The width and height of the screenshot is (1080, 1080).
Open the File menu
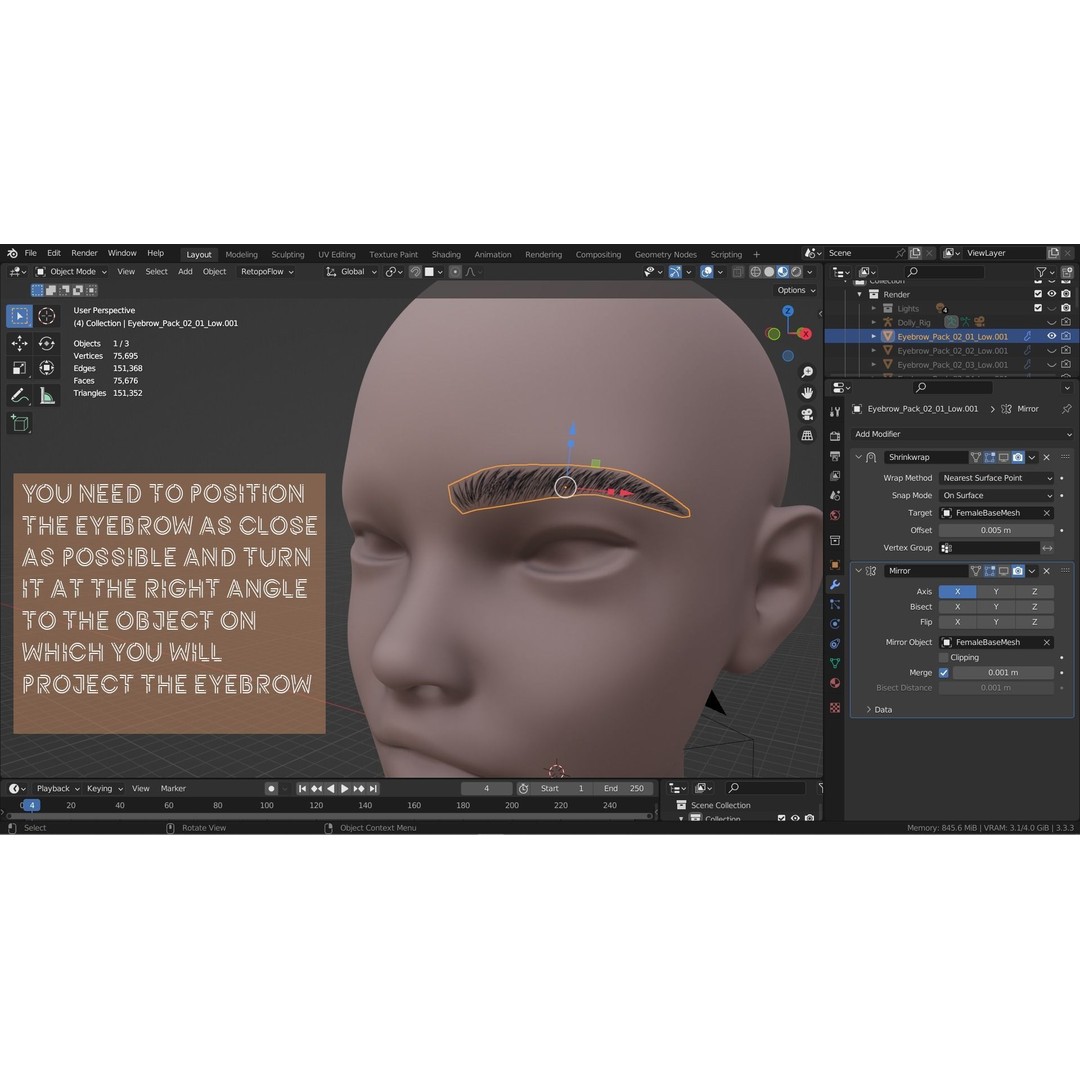31,253
